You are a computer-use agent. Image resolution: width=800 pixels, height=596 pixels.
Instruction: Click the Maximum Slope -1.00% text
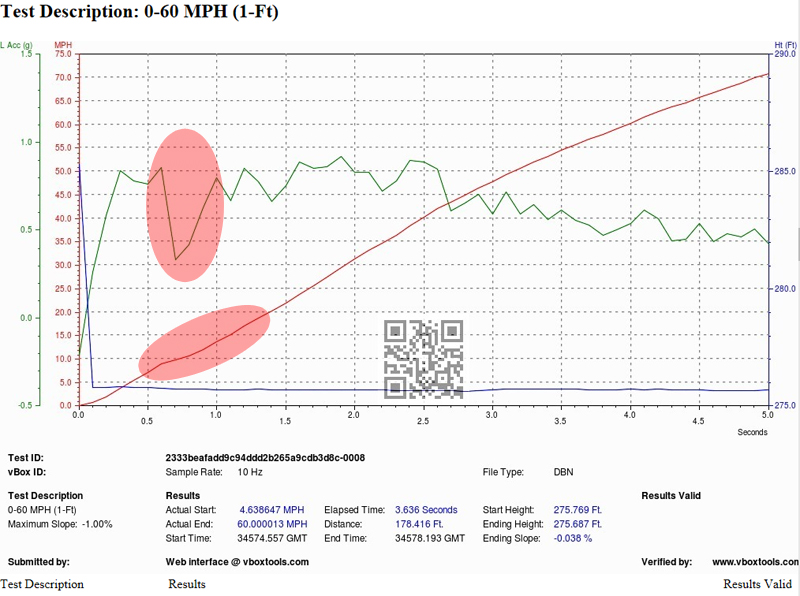60,524
